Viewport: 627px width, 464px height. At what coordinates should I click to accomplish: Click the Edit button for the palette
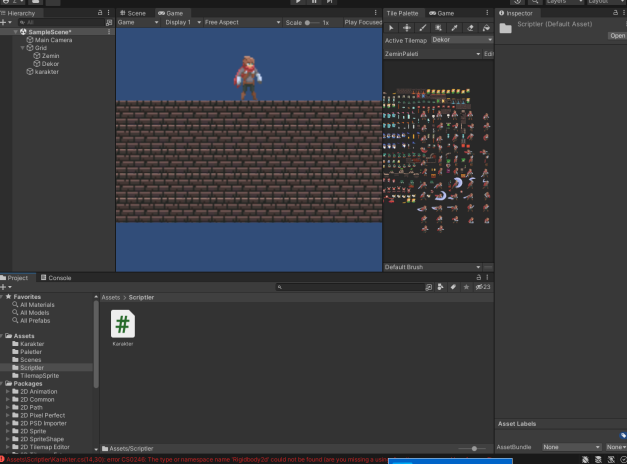tap(489, 54)
